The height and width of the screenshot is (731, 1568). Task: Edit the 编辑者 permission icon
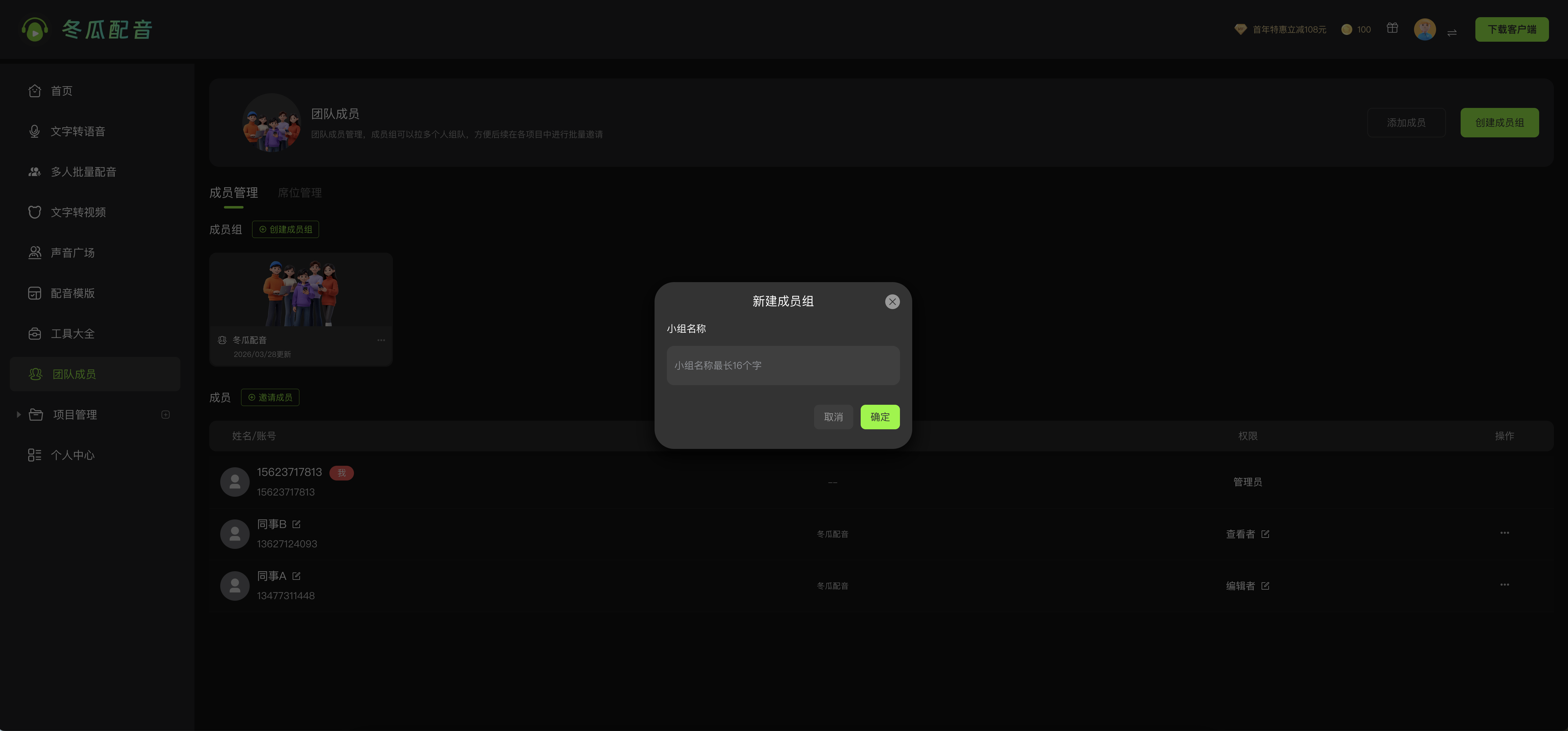(1265, 586)
